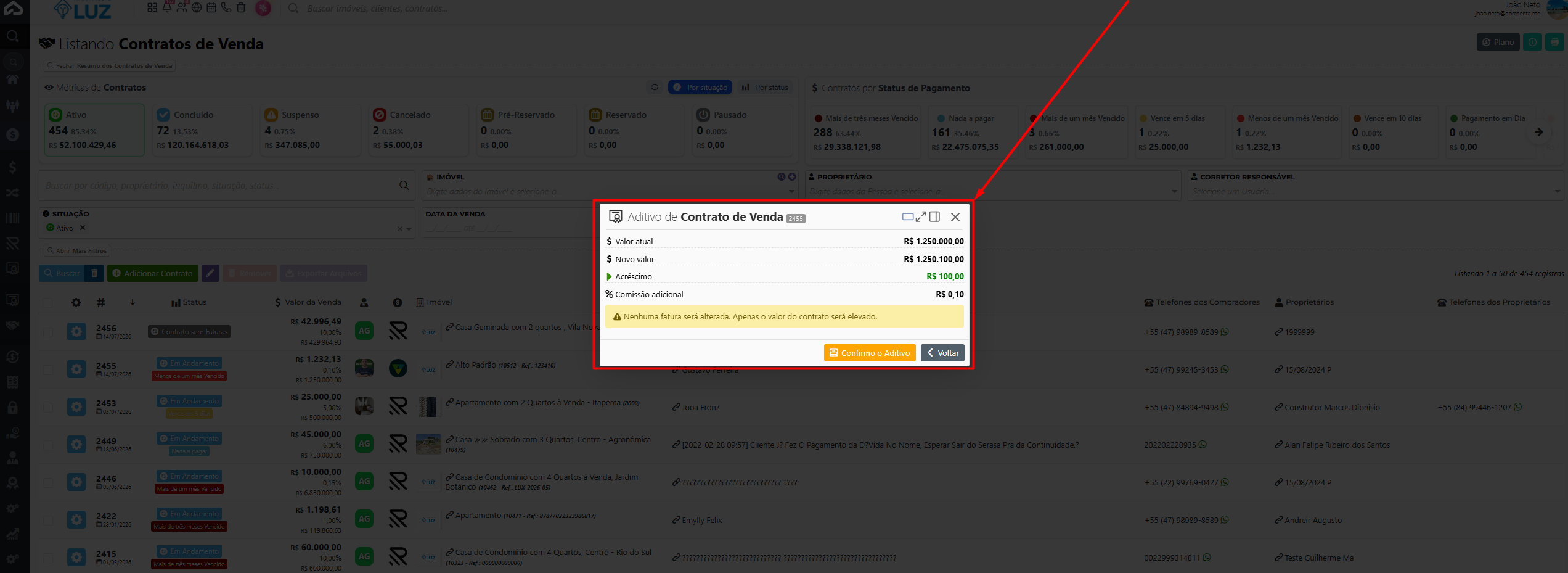Screen dimensions: 1568x573
Task: Open the users icon in top bar
Action: tap(182, 7)
